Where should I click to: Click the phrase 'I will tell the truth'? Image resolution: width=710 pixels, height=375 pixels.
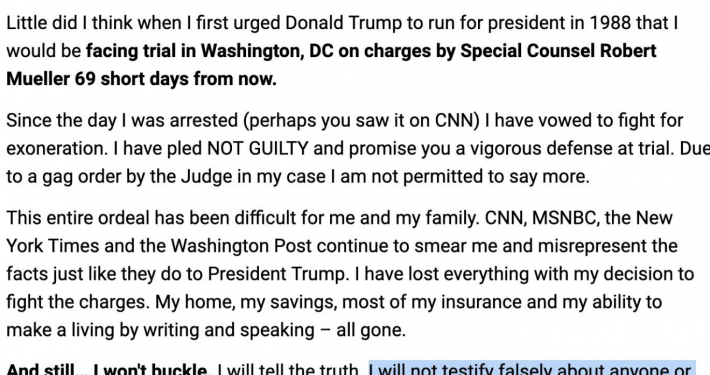[289, 370]
